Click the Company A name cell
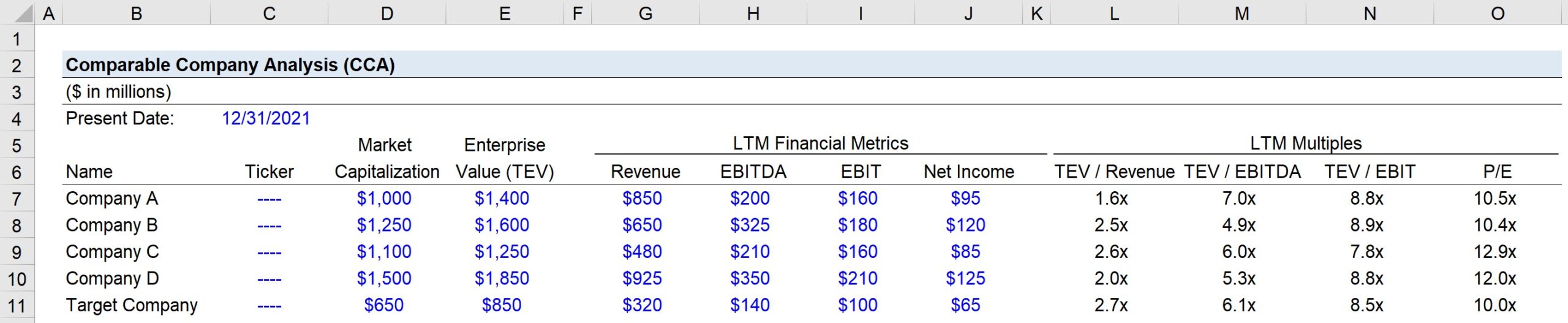 tap(112, 199)
